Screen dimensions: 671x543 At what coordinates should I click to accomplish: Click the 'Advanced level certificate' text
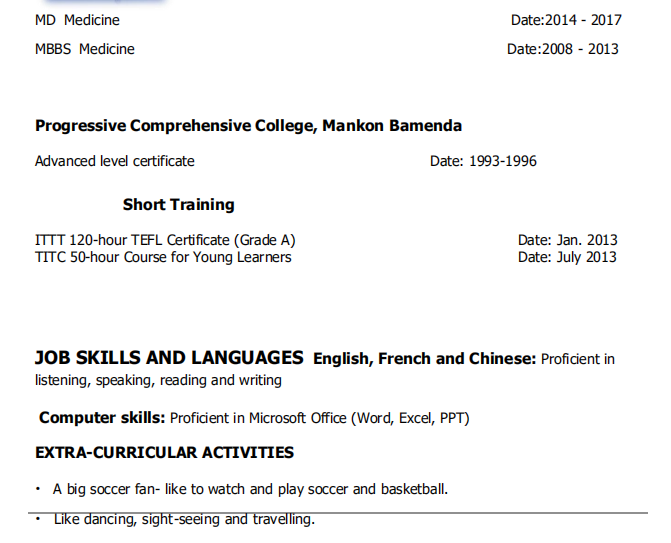click(115, 161)
